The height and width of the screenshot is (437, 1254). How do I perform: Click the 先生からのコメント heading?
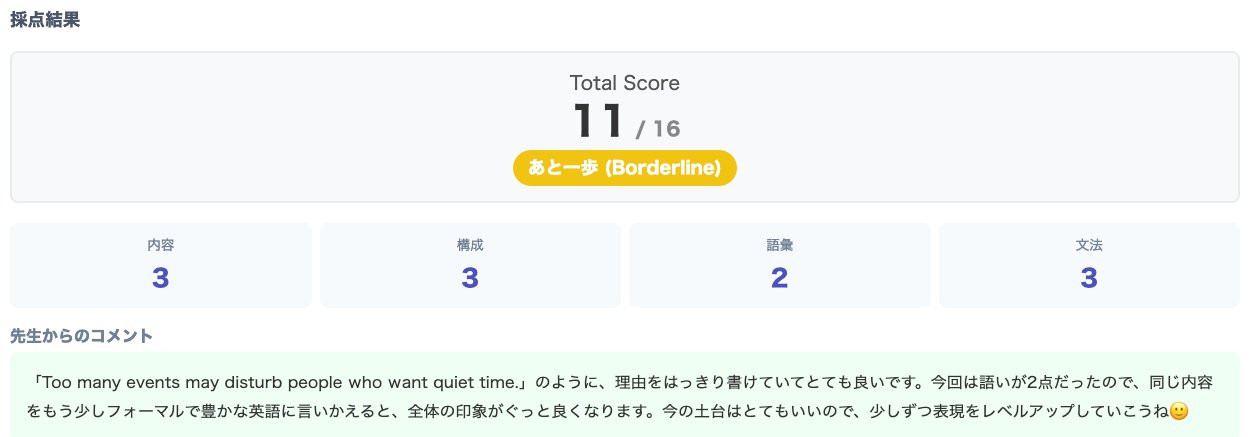coord(81,336)
